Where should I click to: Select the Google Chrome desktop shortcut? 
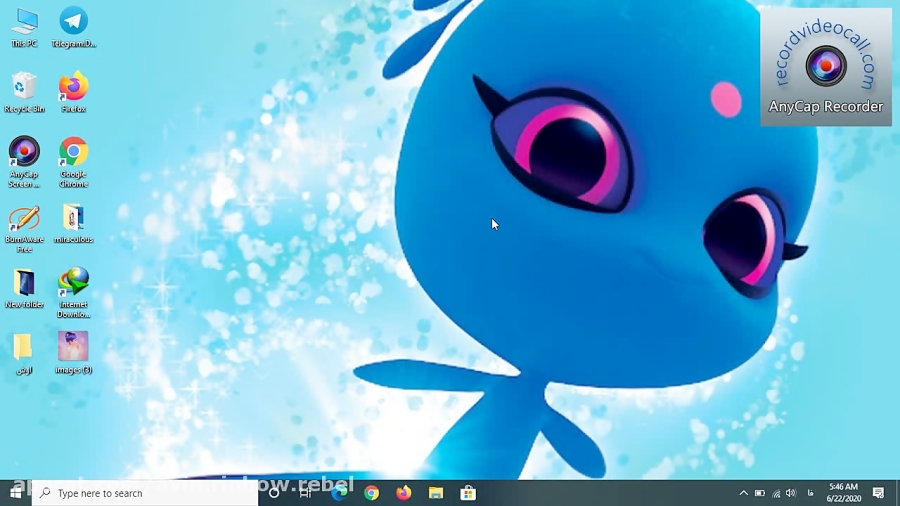coord(73,162)
